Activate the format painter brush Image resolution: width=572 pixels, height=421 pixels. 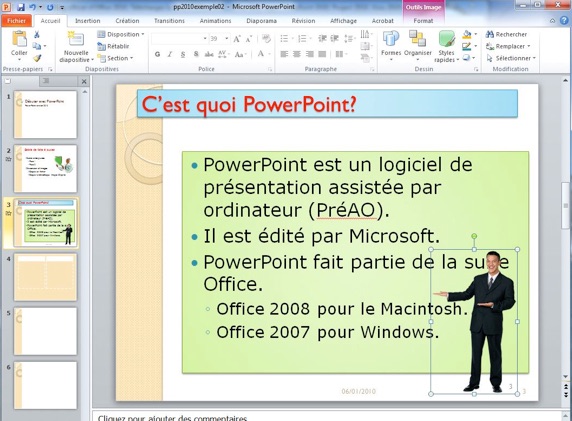(x=37, y=58)
